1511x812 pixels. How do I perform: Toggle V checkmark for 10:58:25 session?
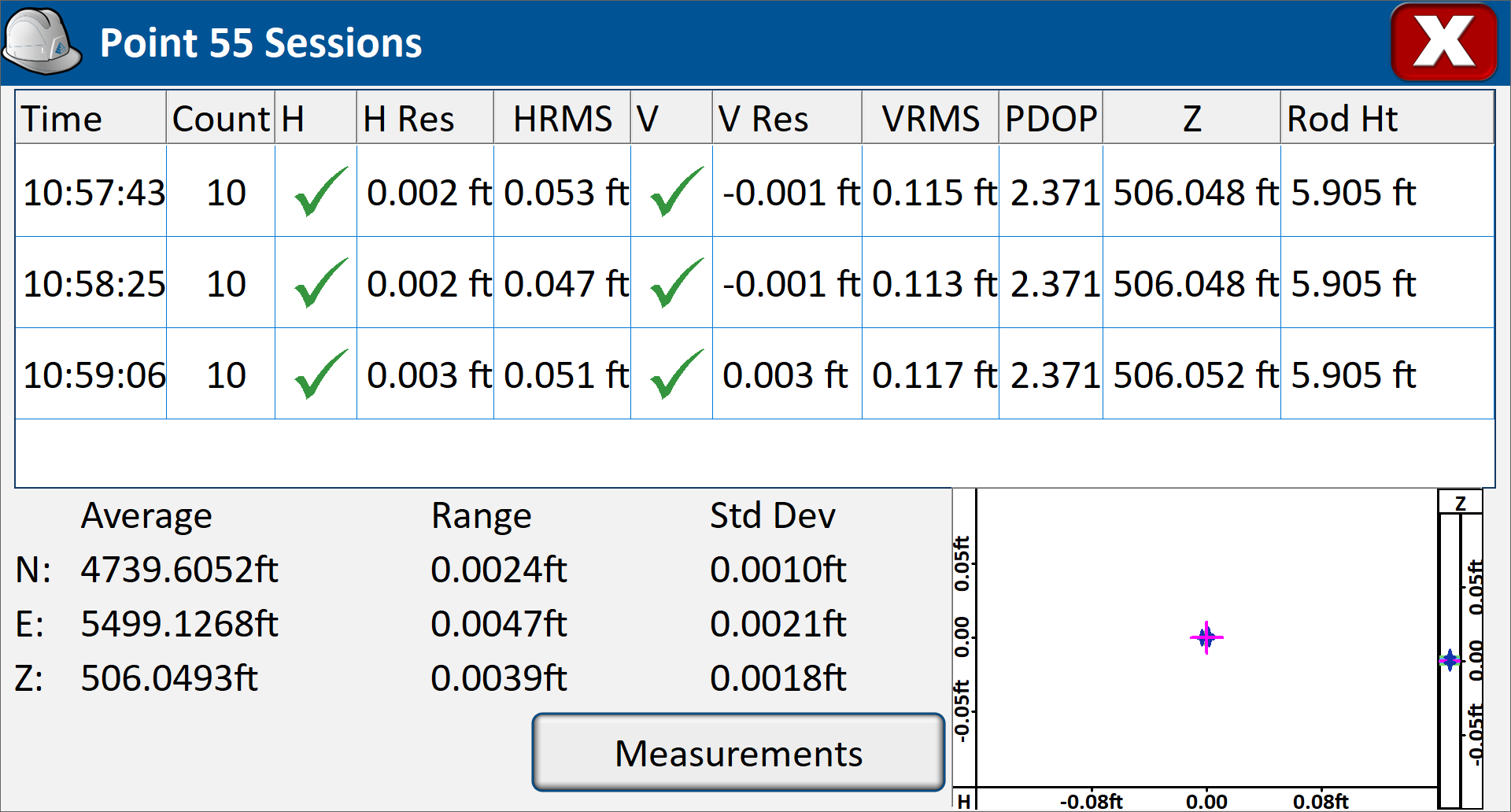tap(677, 282)
